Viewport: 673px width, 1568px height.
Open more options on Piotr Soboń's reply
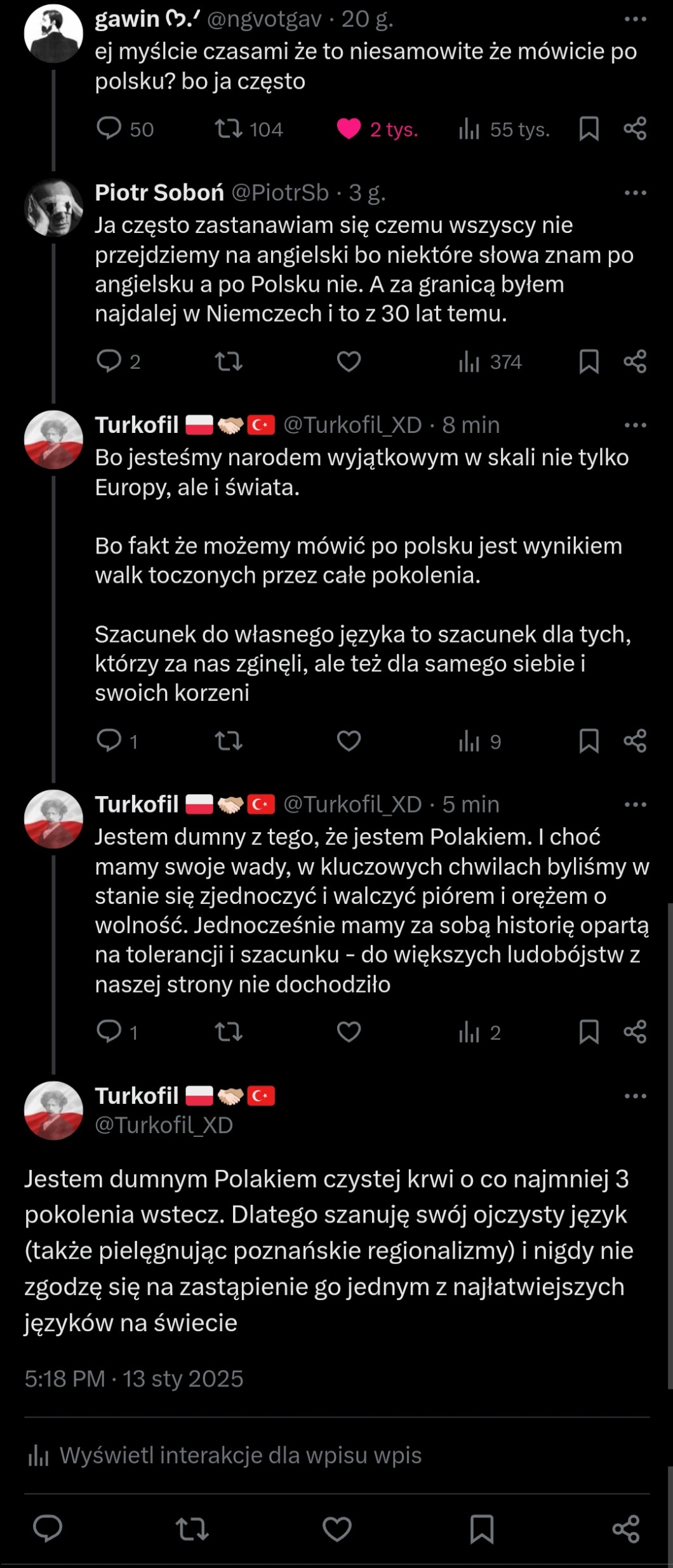click(635, 193)
